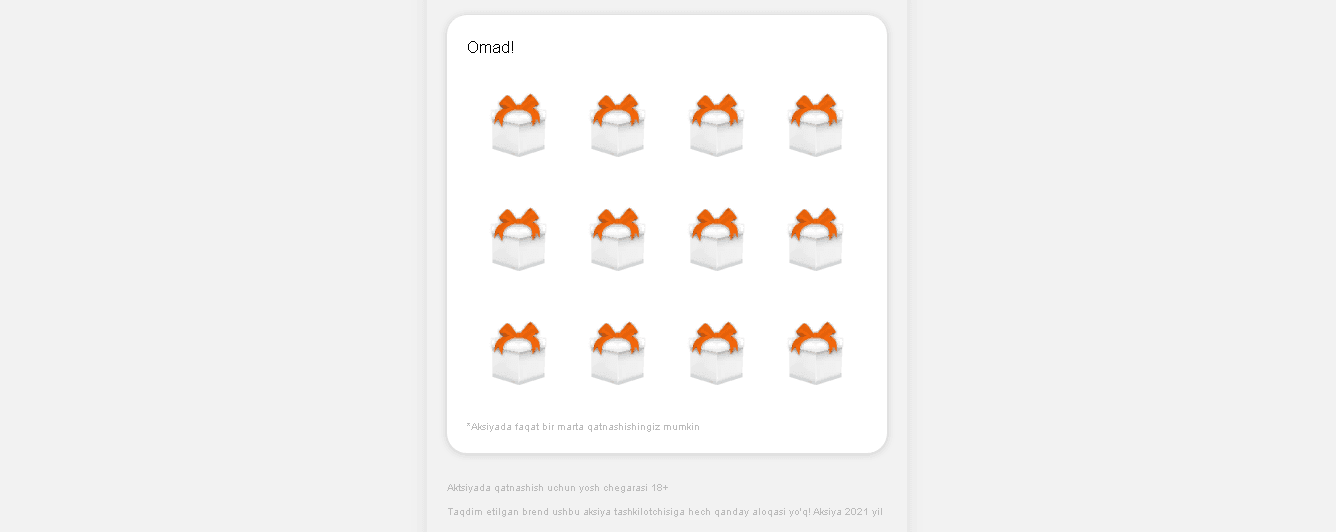1336x532 pixels.
Task: Open the first gift box in the top row
Action: (518, 125)
